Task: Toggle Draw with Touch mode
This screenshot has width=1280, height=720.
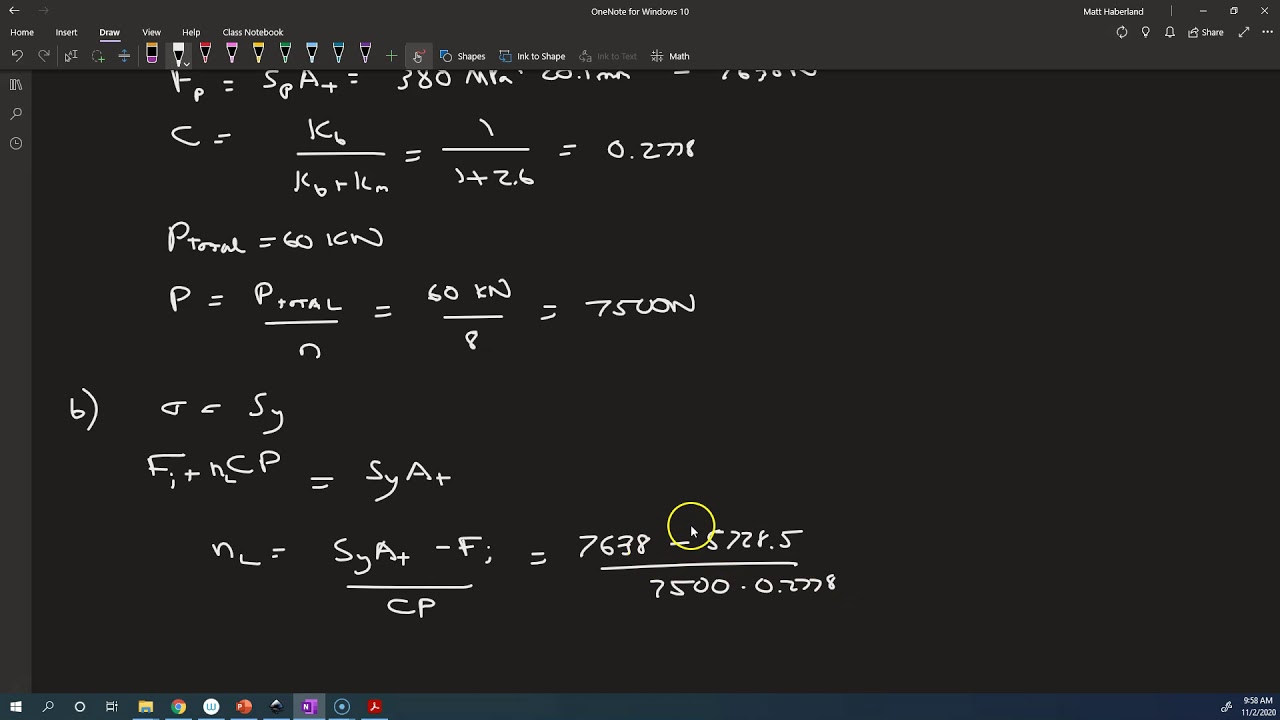Action: pyautogui.click(x=418, y=56)
